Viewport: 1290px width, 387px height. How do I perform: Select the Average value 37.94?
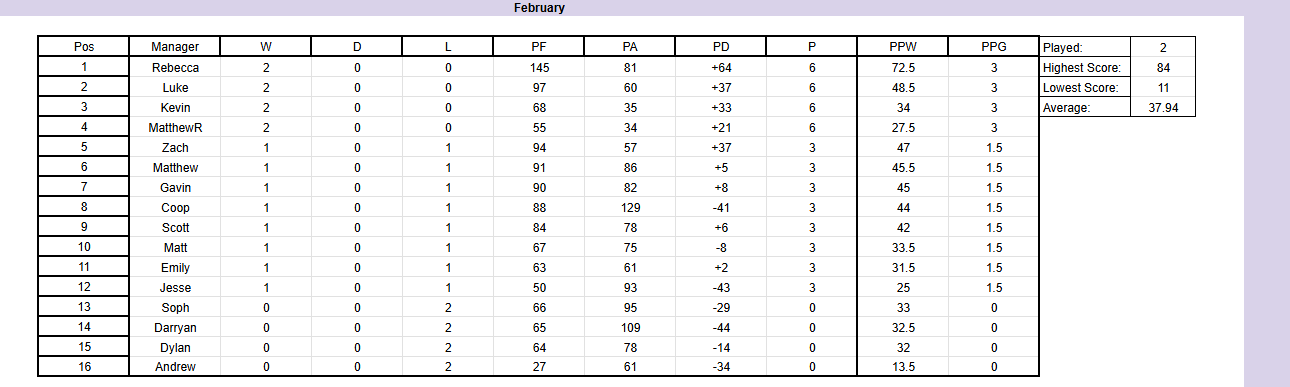click(x=1163, y=107)
